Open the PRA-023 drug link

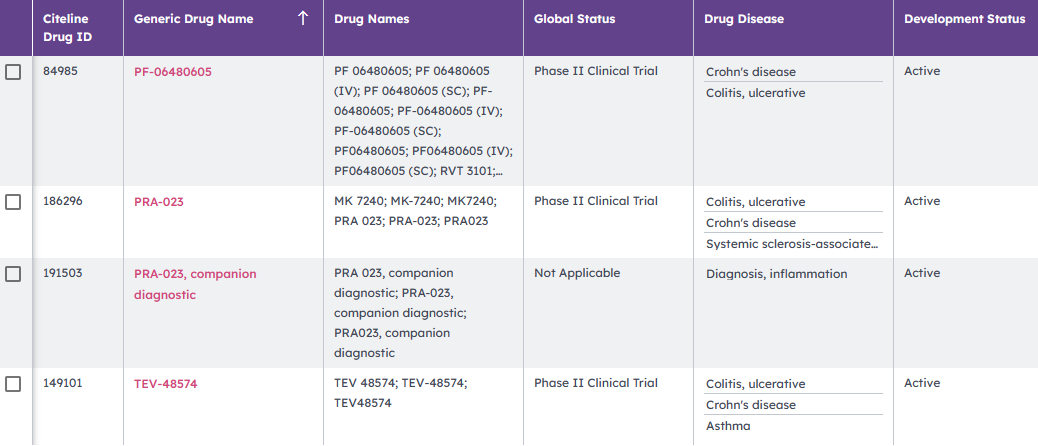coord(159,202)
